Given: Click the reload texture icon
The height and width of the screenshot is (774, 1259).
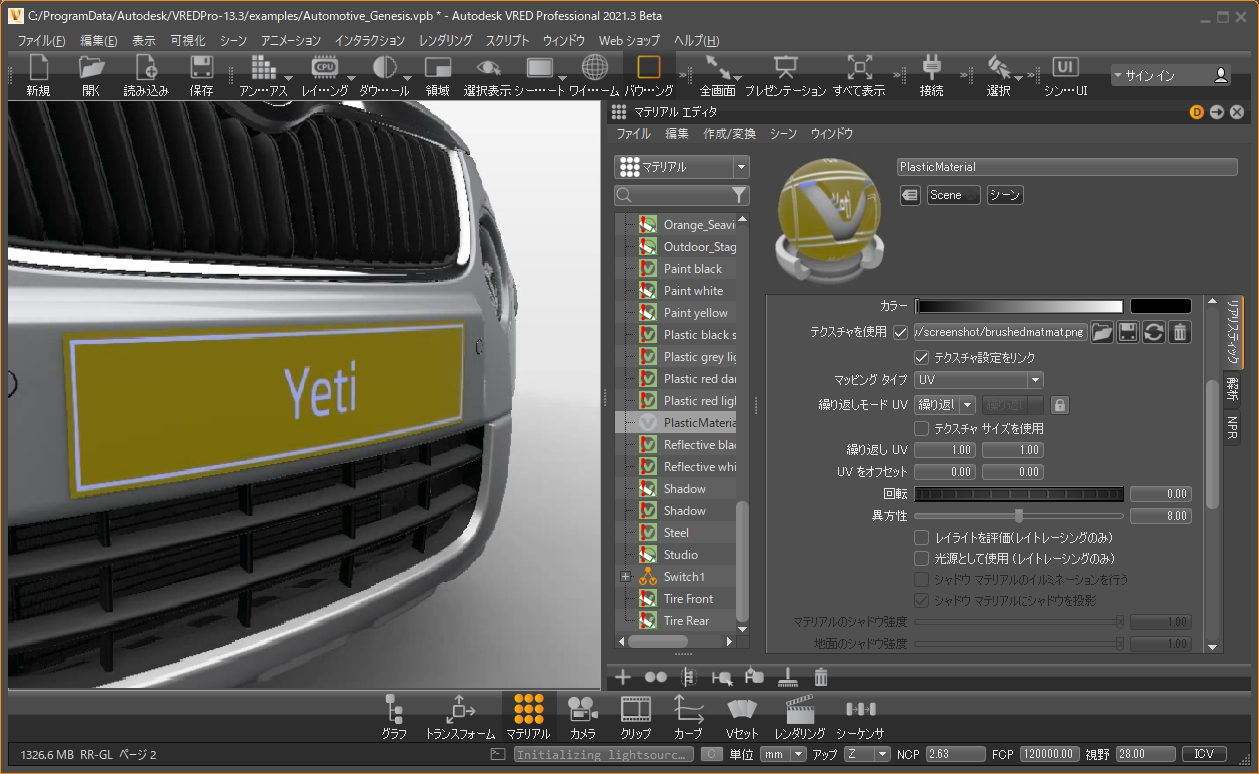Looking at the screenshot, I should pyautogui.click(x=1154, y=332).
